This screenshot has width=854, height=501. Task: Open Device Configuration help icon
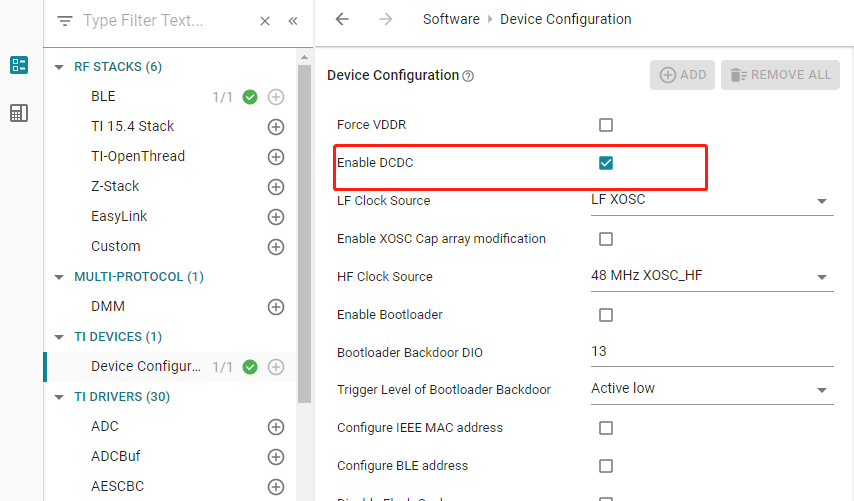(x=468, y=76)
